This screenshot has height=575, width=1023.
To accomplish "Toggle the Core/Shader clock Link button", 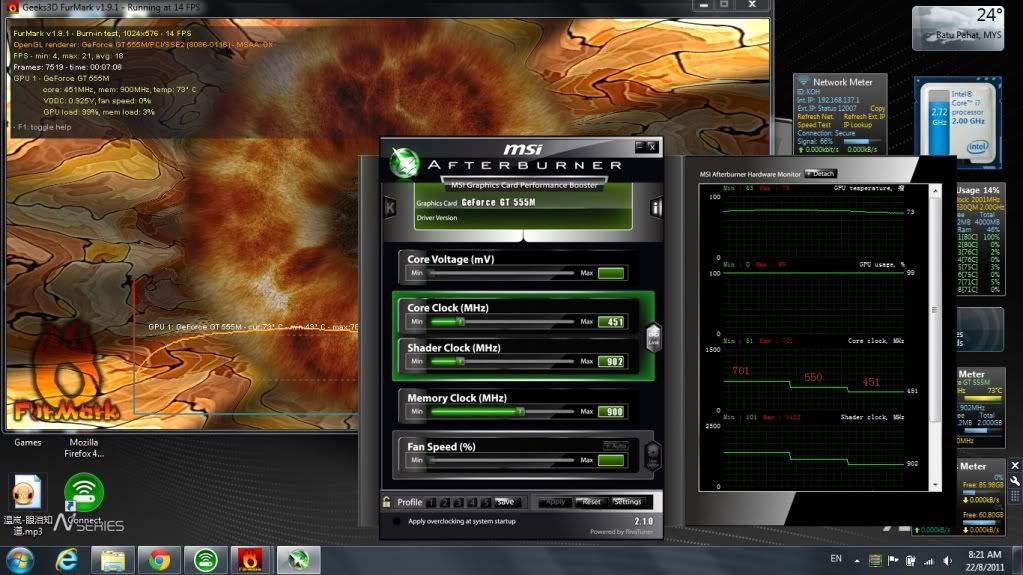I will (x=653, y=338).
